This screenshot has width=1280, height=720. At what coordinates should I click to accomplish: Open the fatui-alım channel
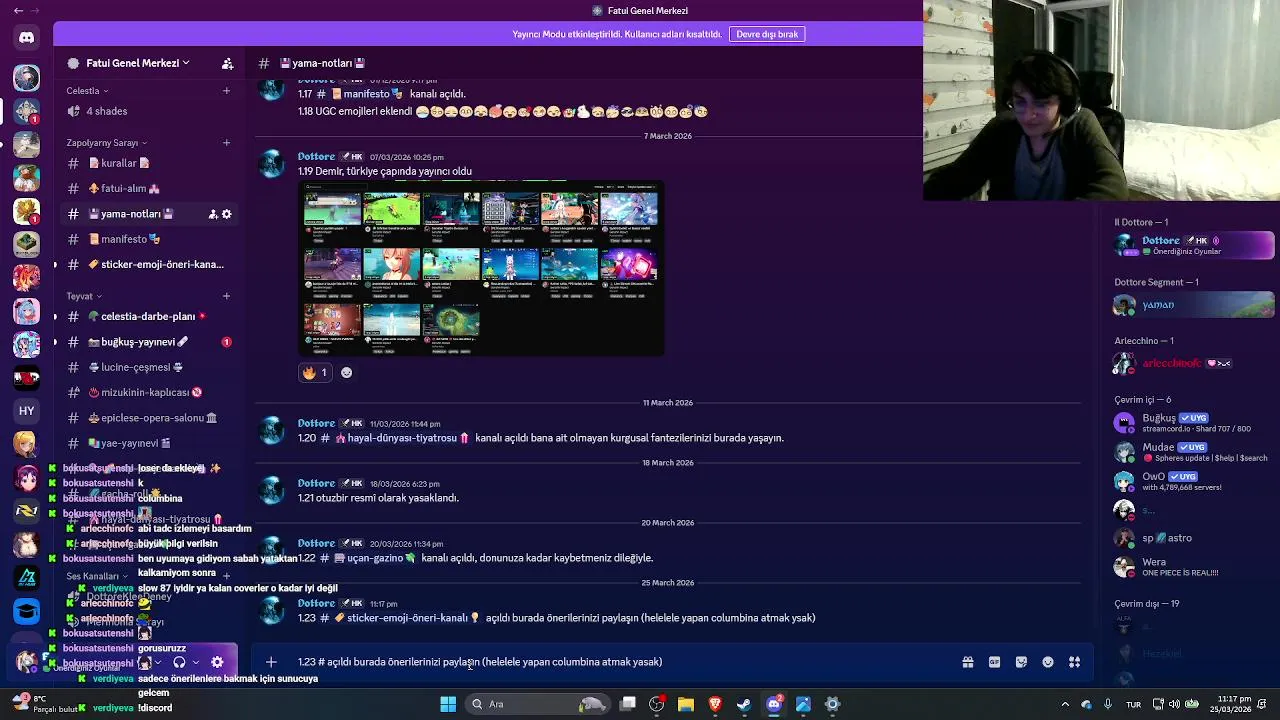pos(147,188)
